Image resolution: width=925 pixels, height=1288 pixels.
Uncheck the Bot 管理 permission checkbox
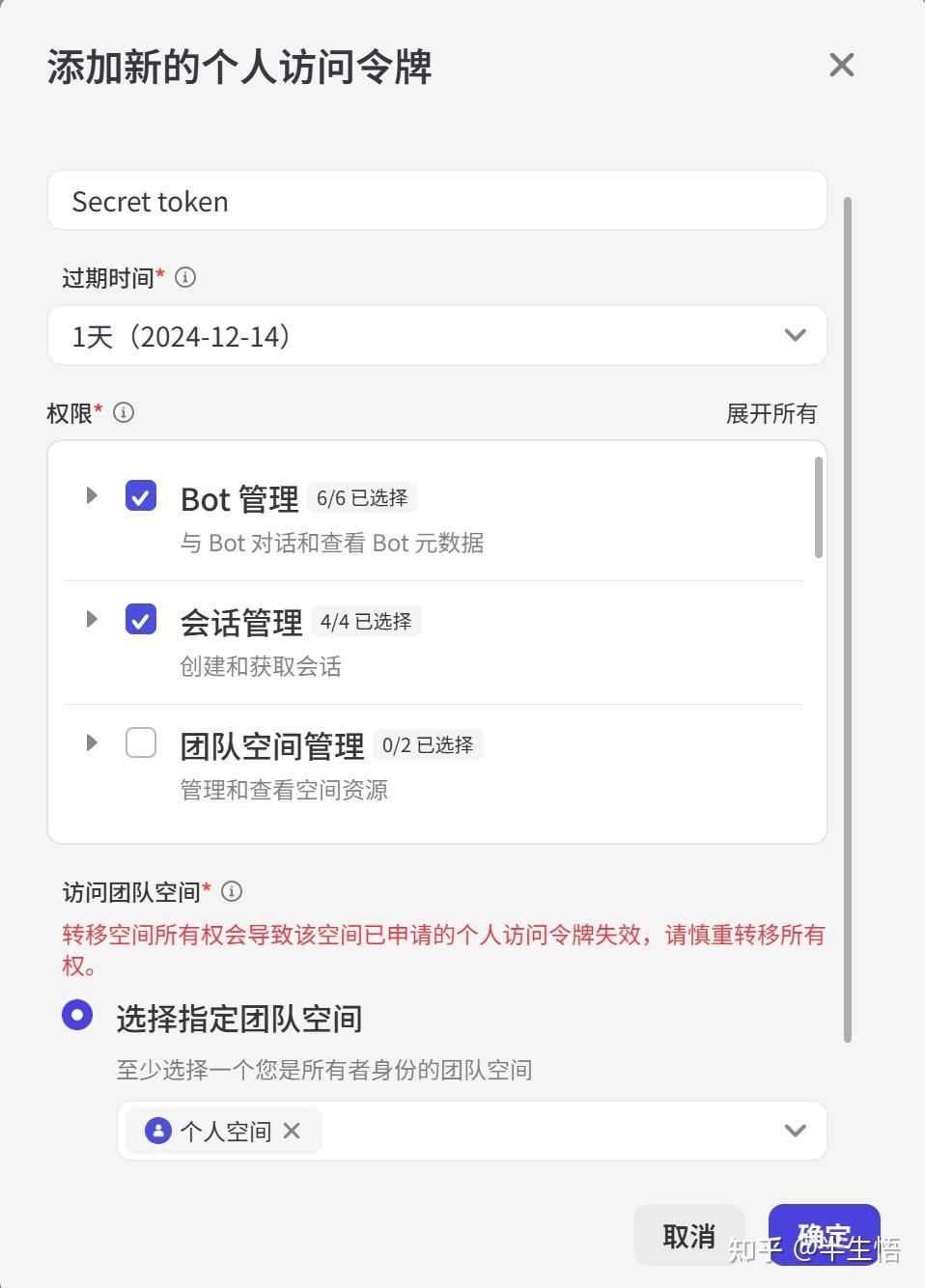141,496
